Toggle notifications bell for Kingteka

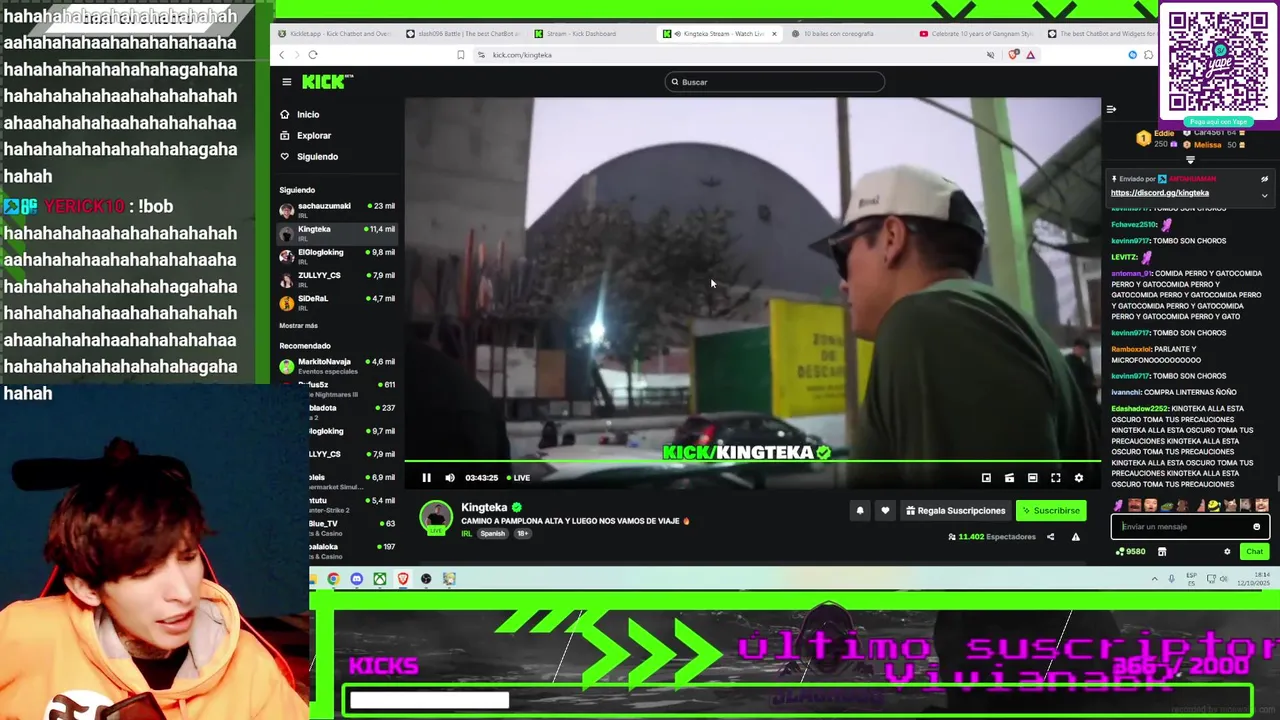(860, 511)
